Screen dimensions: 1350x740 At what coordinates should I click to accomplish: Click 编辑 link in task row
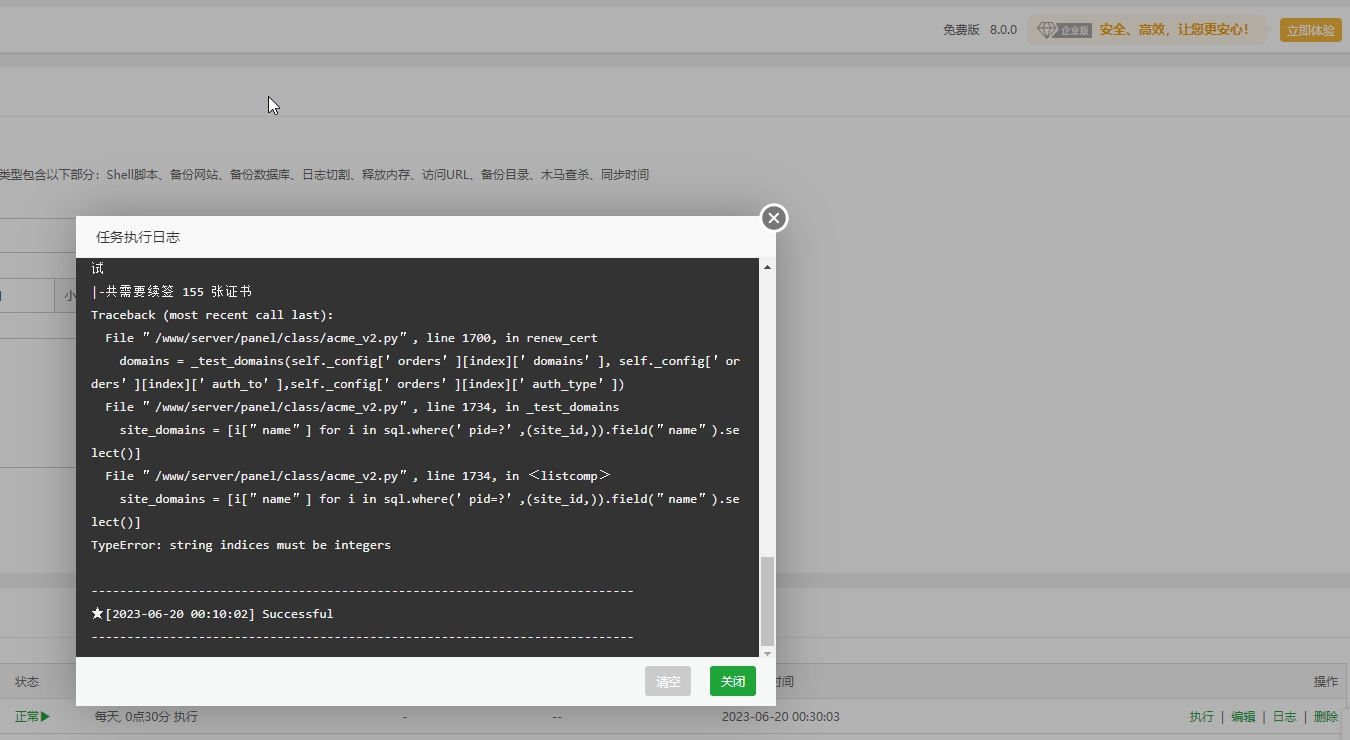1243,717
